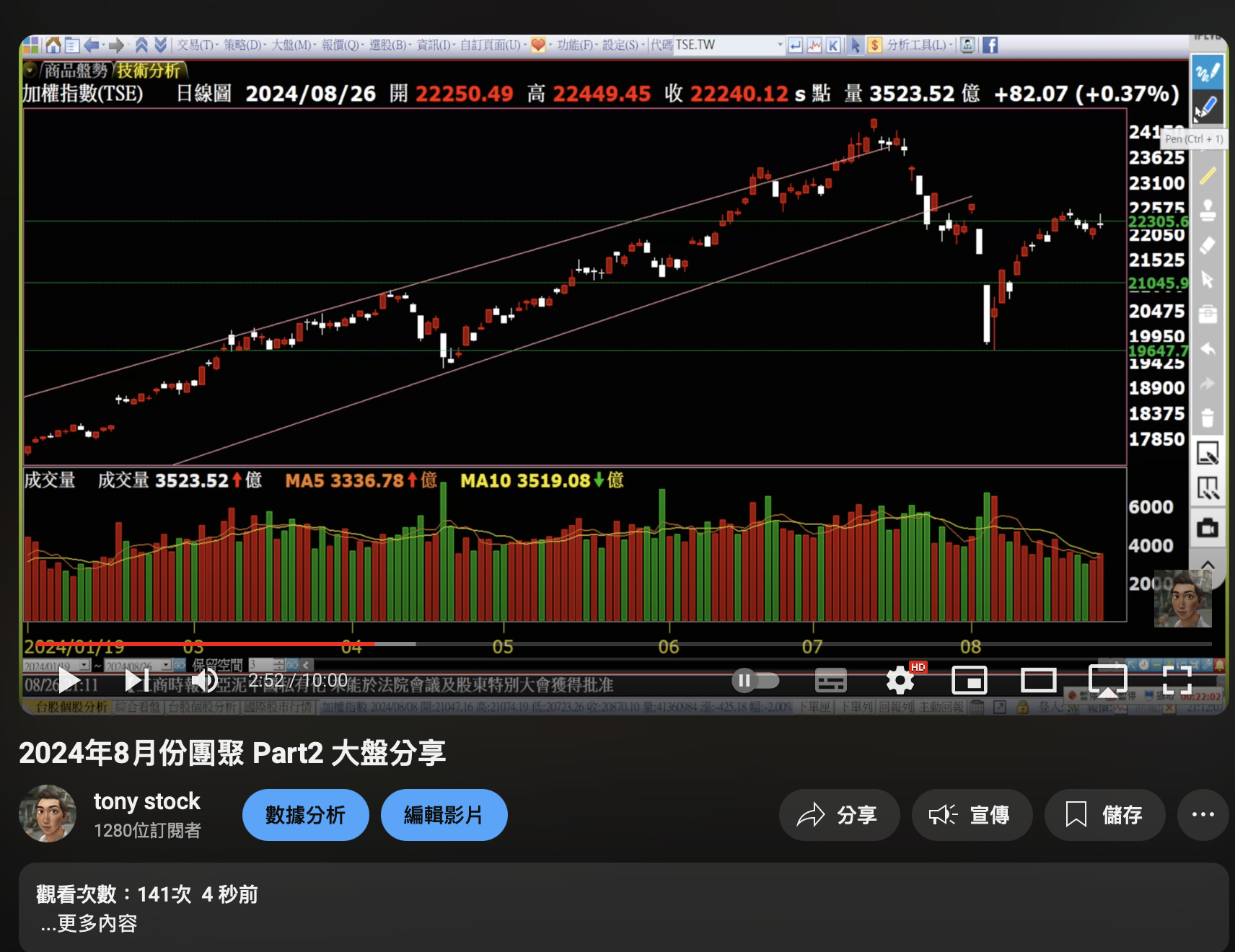Screen dimensions: 1235x952
Task: Click the 數據分析 button
Action: coord(304,815)
